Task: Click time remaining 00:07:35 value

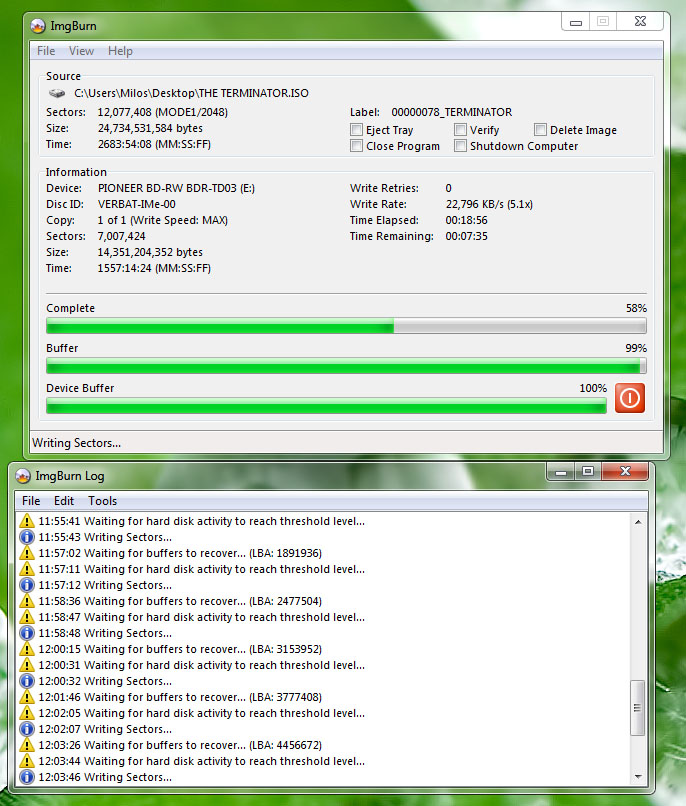Action: click(x=467, y=236)
